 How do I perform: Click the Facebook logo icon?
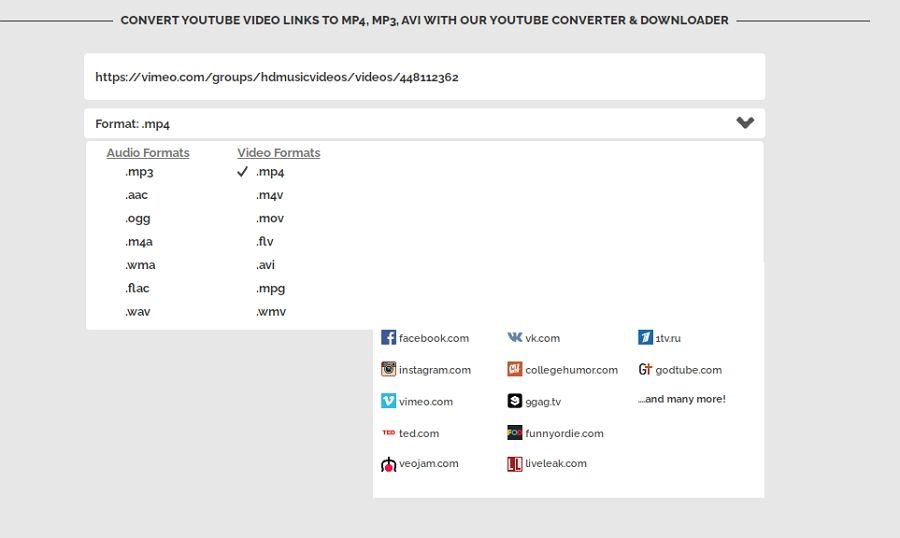tap(388, 338)
